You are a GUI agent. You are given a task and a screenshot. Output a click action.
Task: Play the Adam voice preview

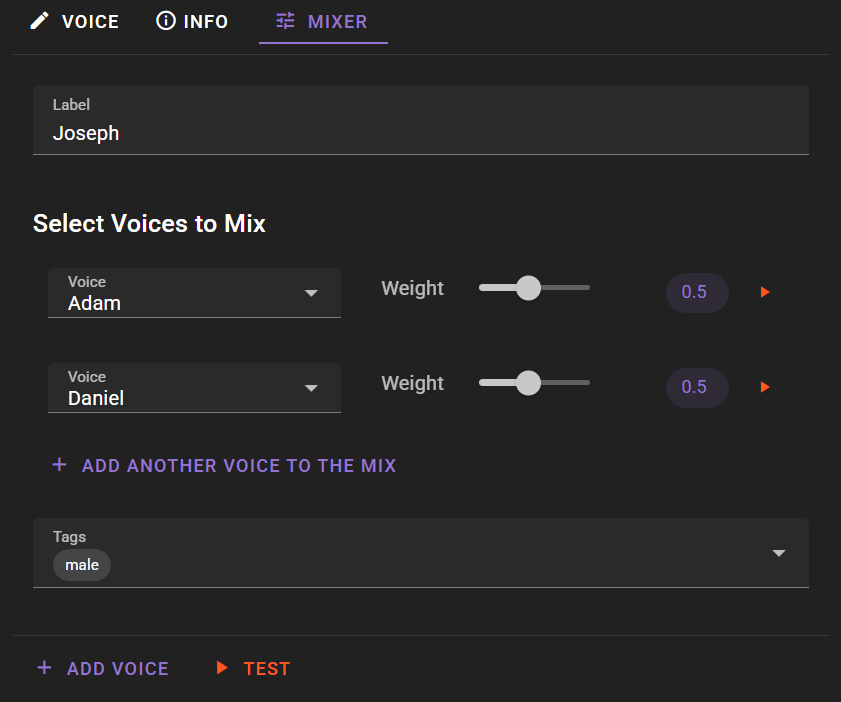coord(765,292)
